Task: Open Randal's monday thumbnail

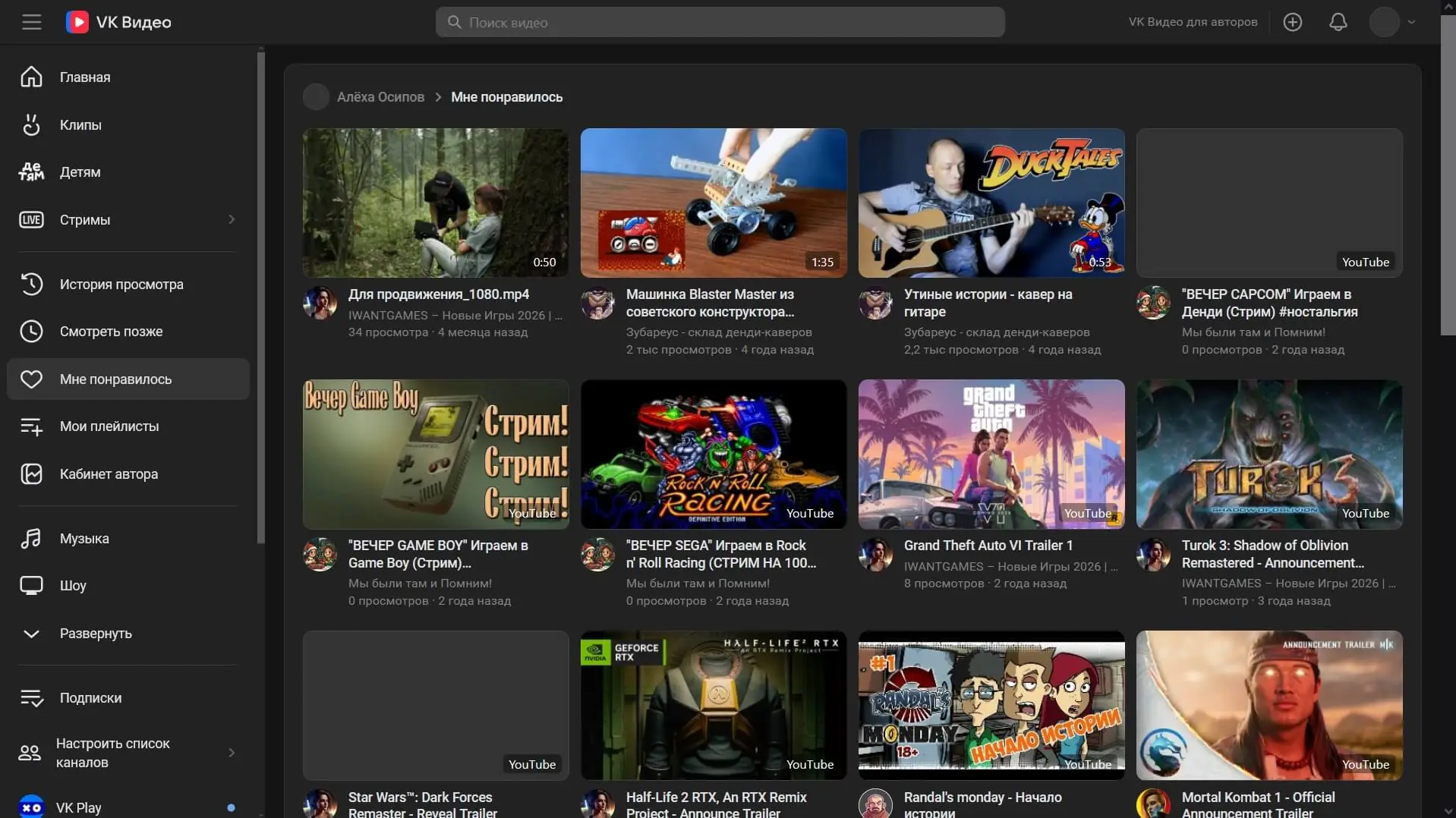Action: click(991, 705)
